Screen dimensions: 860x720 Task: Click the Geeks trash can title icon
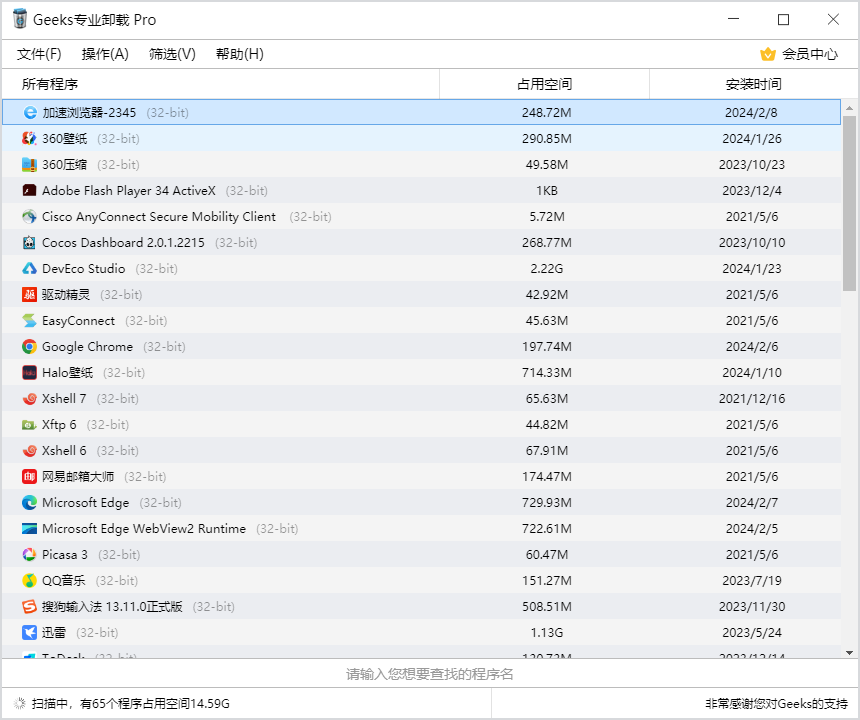point(20,19)
